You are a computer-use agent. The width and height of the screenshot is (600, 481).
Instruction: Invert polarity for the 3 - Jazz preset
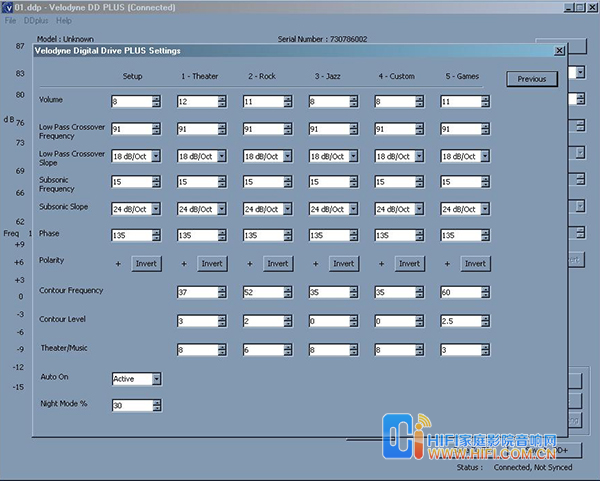tap(343, 263)
